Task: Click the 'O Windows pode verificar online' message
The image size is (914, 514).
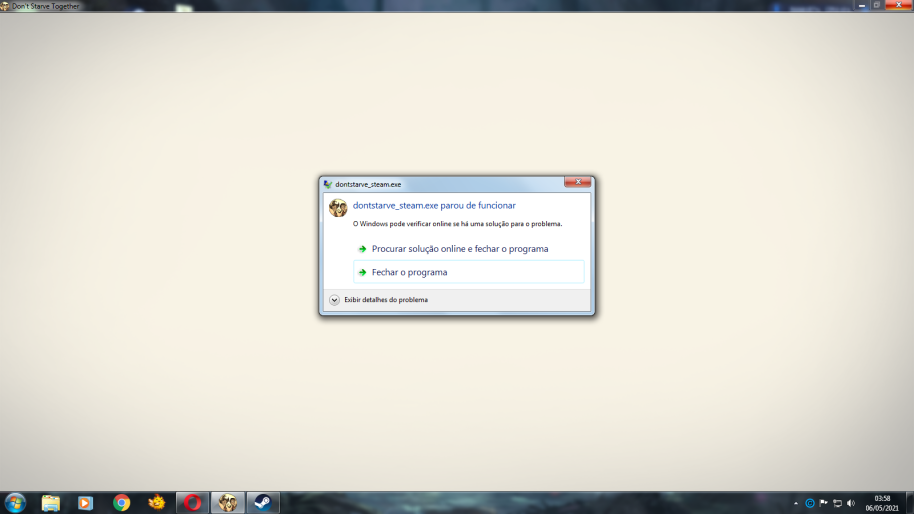Action: tap(458, 224)
